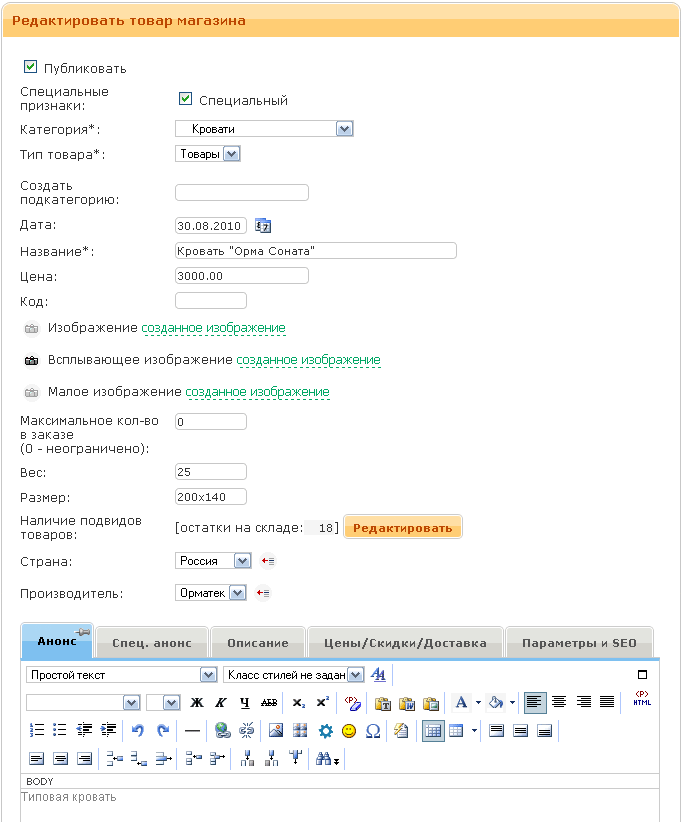Click the Bold formatting button

[x=197, y=703]
